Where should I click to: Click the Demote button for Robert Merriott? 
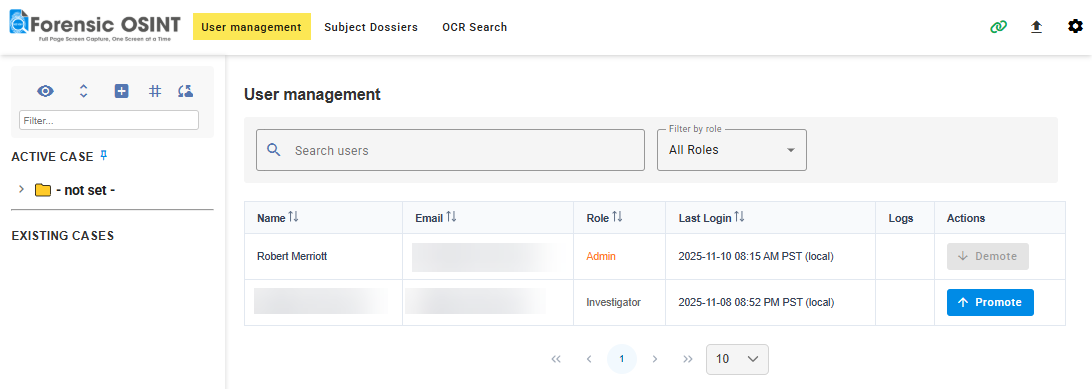pyautogui.click(x=988, y=256)
